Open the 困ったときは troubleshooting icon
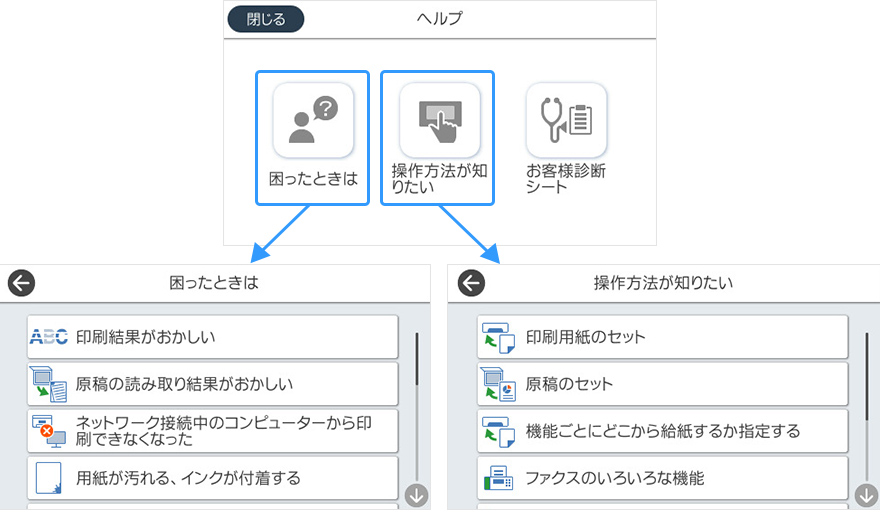880x512 pixels. [x=312, y=120]
